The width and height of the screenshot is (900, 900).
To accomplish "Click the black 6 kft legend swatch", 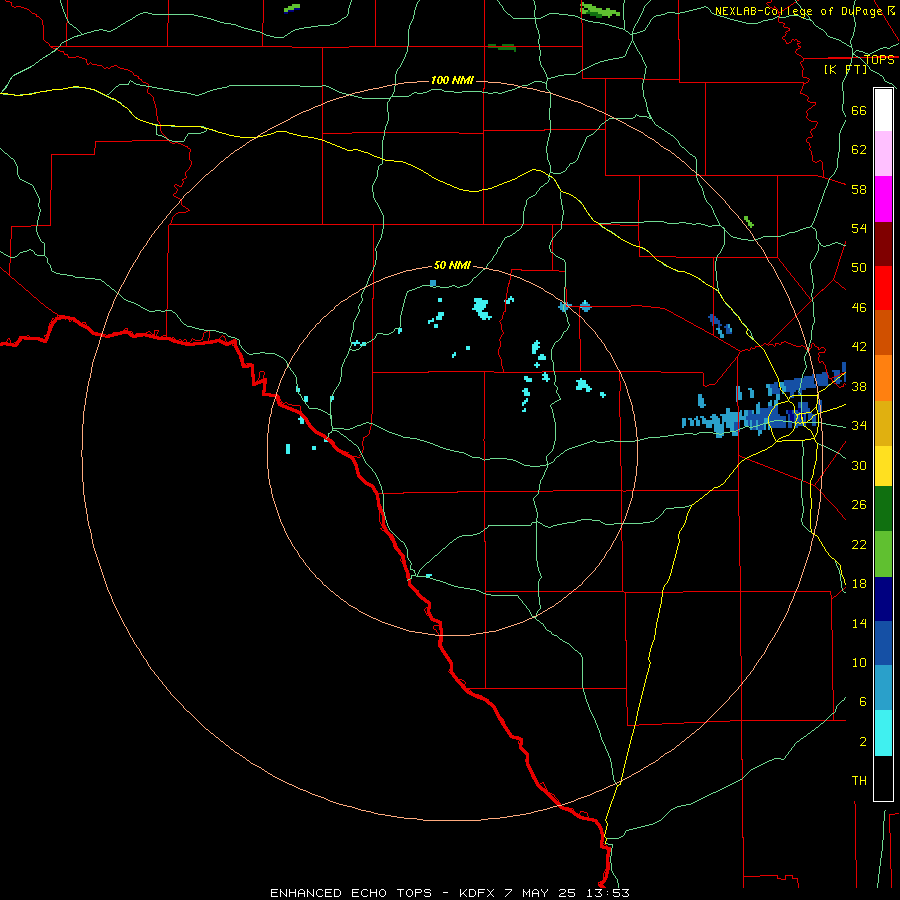I will coord(883,778).
